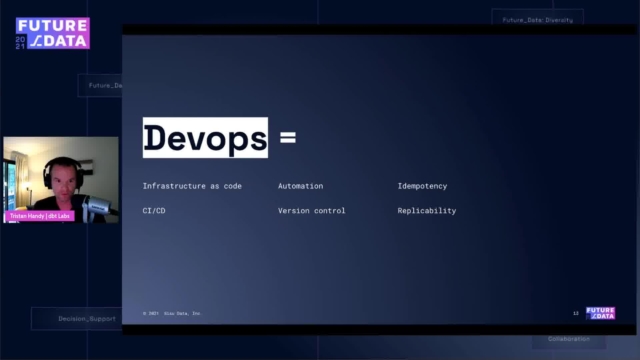Screen dimensions: 640x360
Task: Click the Future_Data: Diversity box
Action: click(538, 18)
